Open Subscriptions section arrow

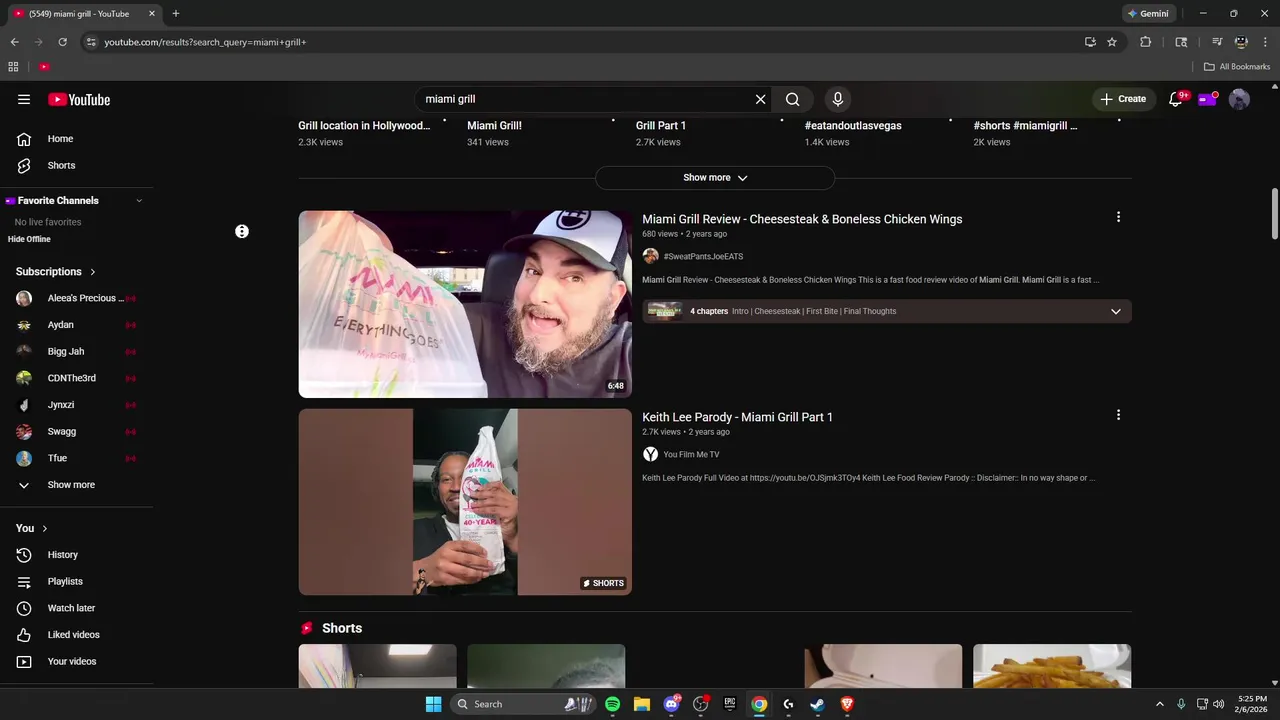(x=93, y=272)
